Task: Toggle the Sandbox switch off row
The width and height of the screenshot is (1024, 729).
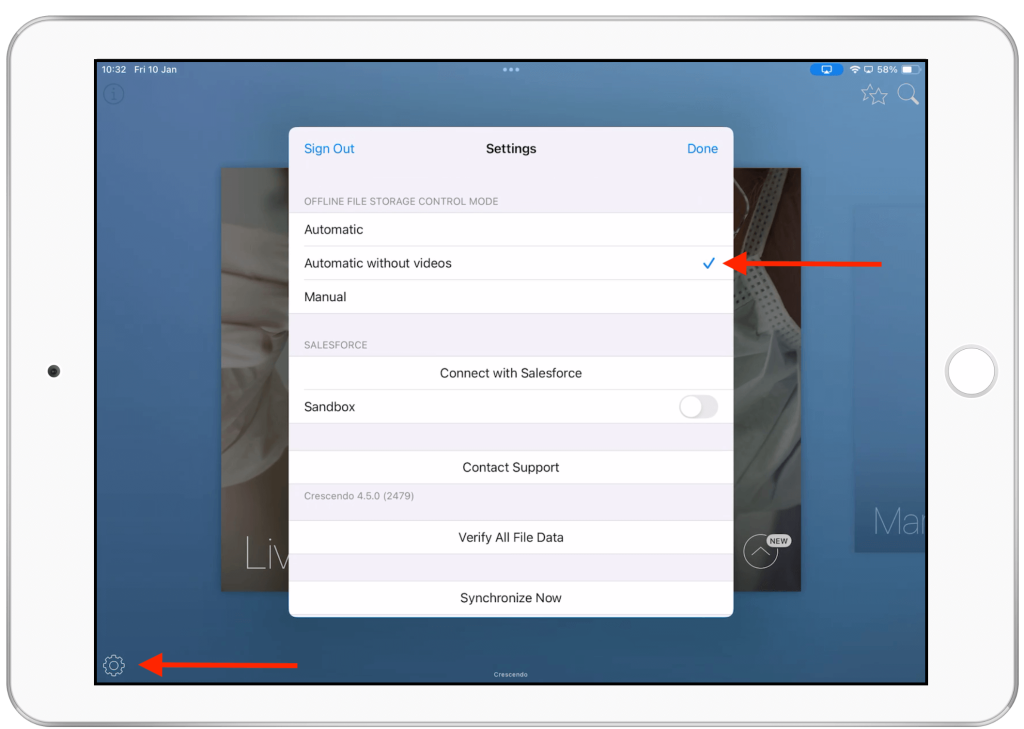Action: (698, 406)
